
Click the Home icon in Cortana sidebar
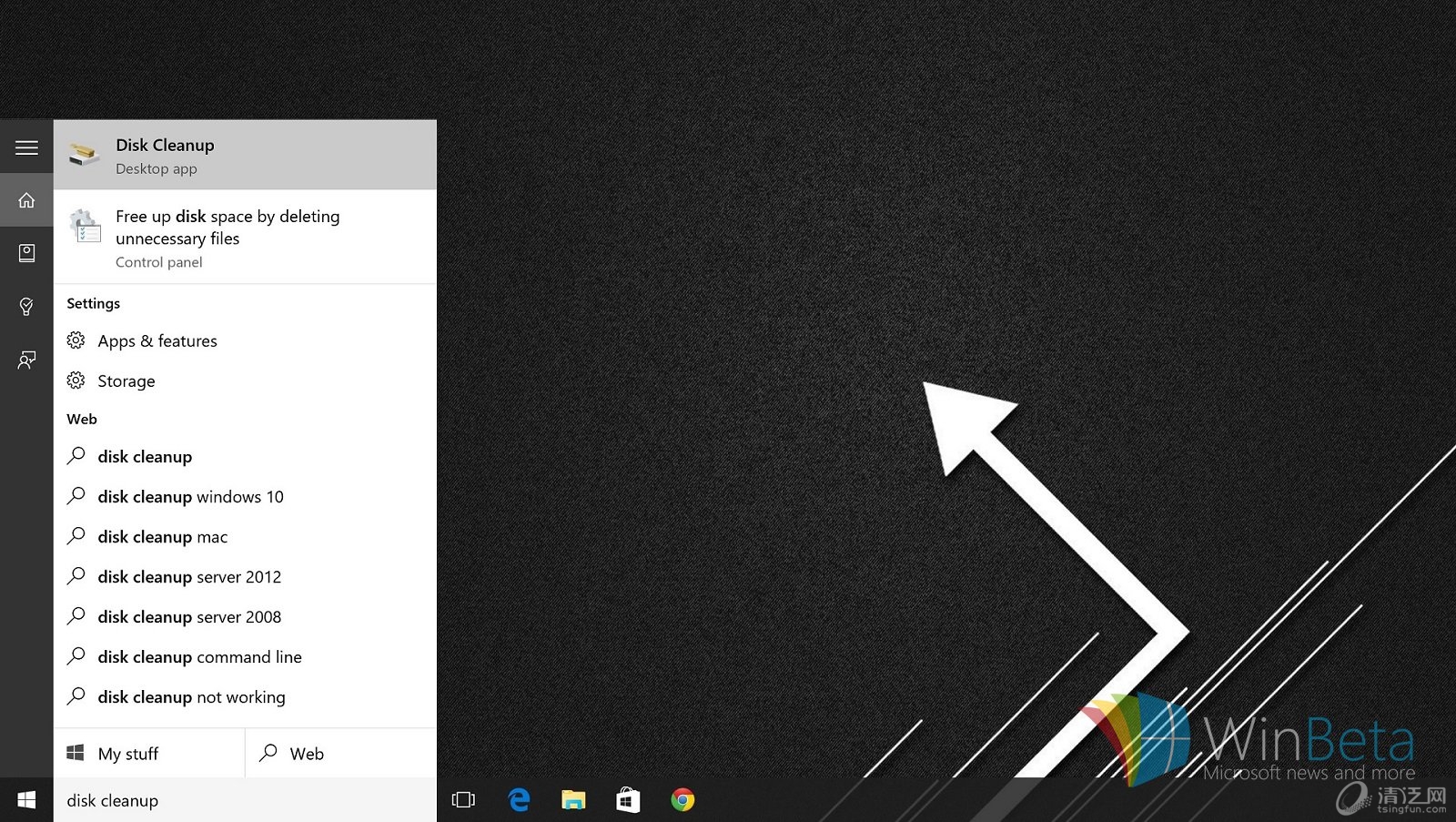point(26,200)
